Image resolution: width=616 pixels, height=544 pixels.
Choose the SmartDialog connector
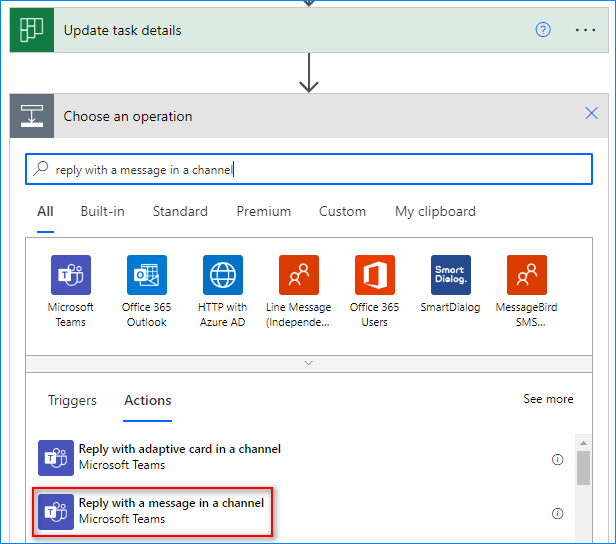(451, 275)
